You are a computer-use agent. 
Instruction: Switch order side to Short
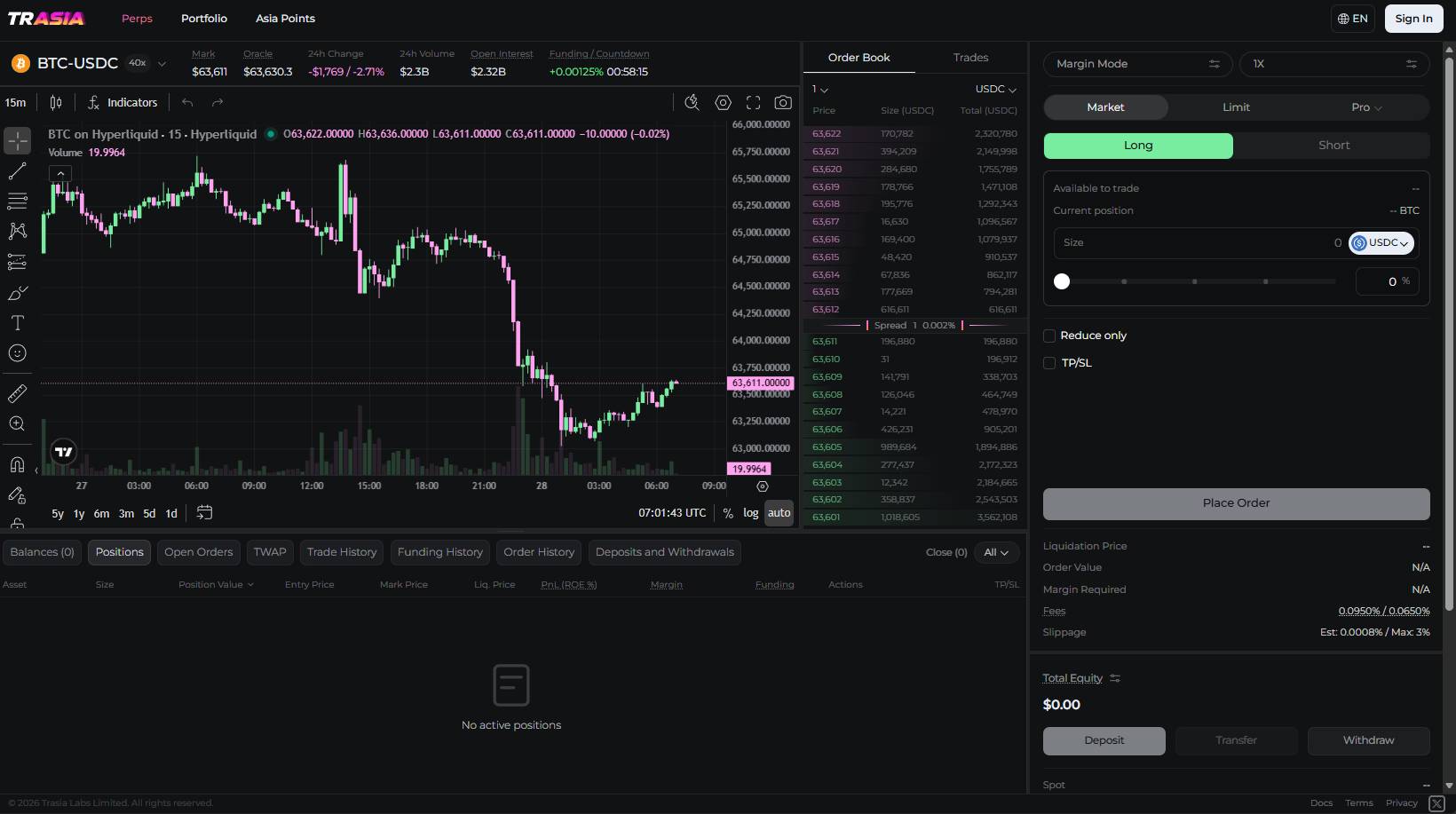coord(1333,146)
